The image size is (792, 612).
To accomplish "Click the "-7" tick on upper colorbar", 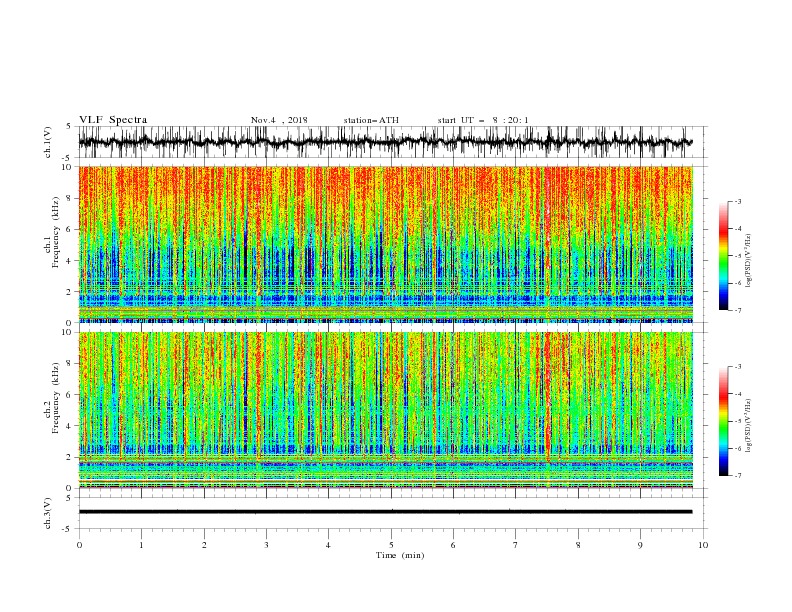I will tap(737, 311).
